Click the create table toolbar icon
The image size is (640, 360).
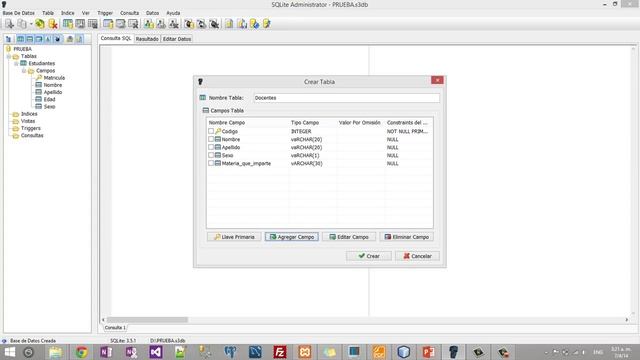68,24
